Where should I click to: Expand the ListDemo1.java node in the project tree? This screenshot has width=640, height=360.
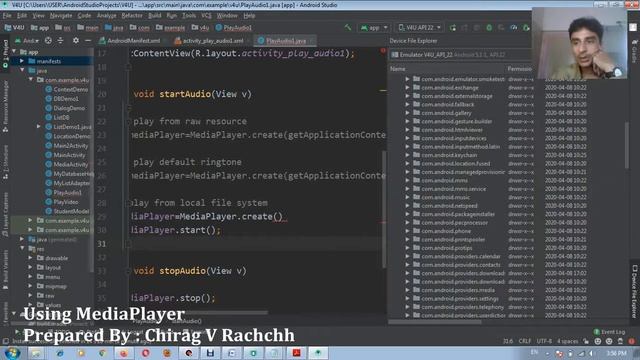pyautogui.click(x=39, y=127)
